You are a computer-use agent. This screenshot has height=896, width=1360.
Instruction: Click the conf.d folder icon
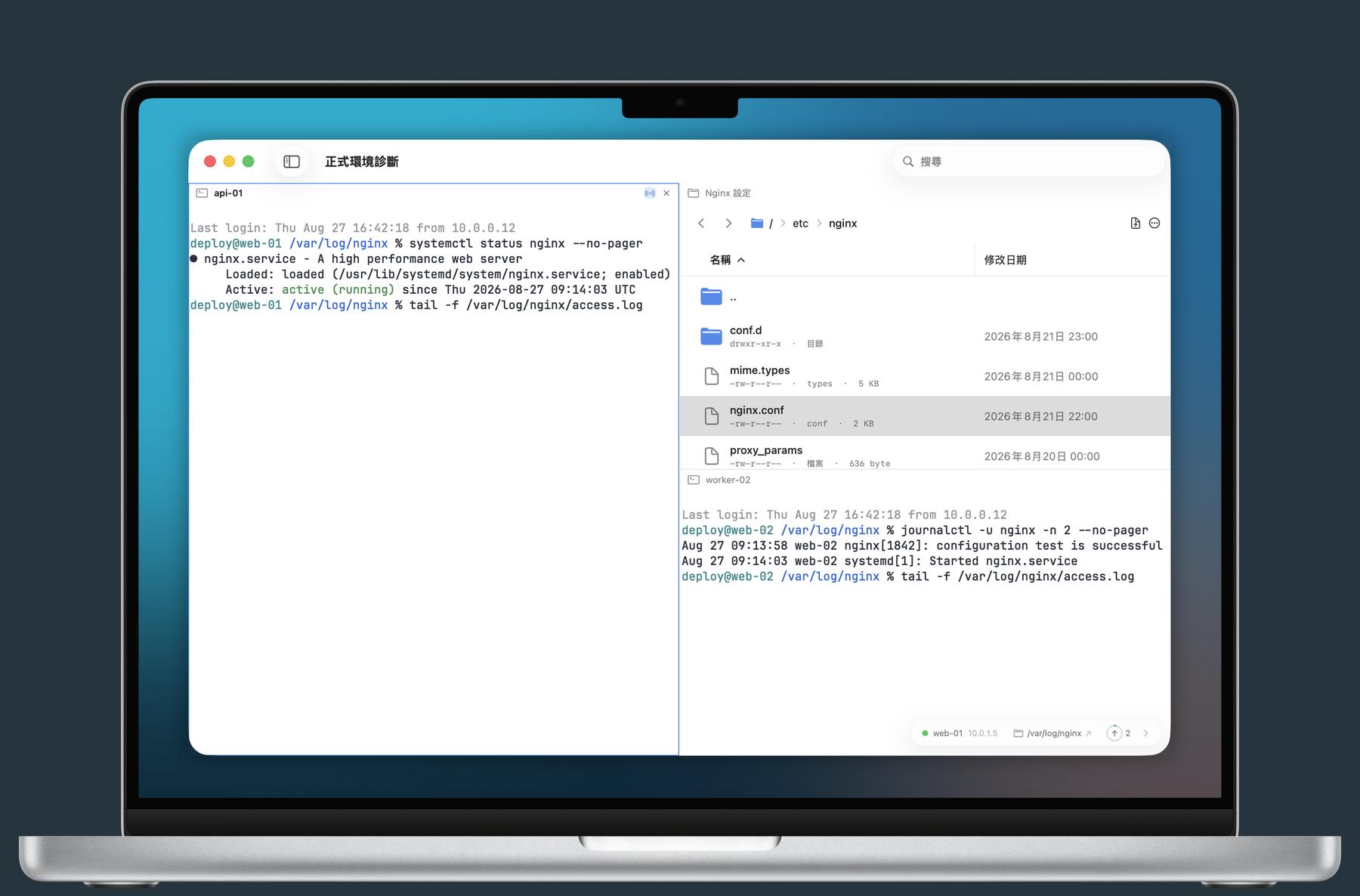[x=711, y=336]
